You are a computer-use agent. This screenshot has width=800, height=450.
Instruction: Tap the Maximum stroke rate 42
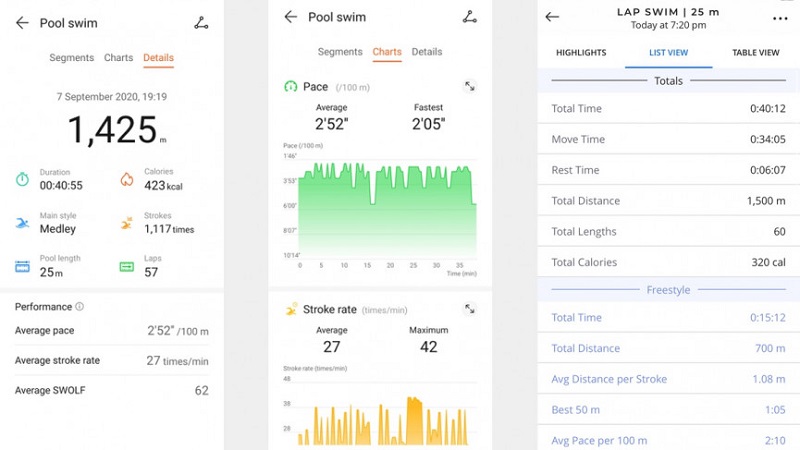pyautogui.click(x=429, y=347)
